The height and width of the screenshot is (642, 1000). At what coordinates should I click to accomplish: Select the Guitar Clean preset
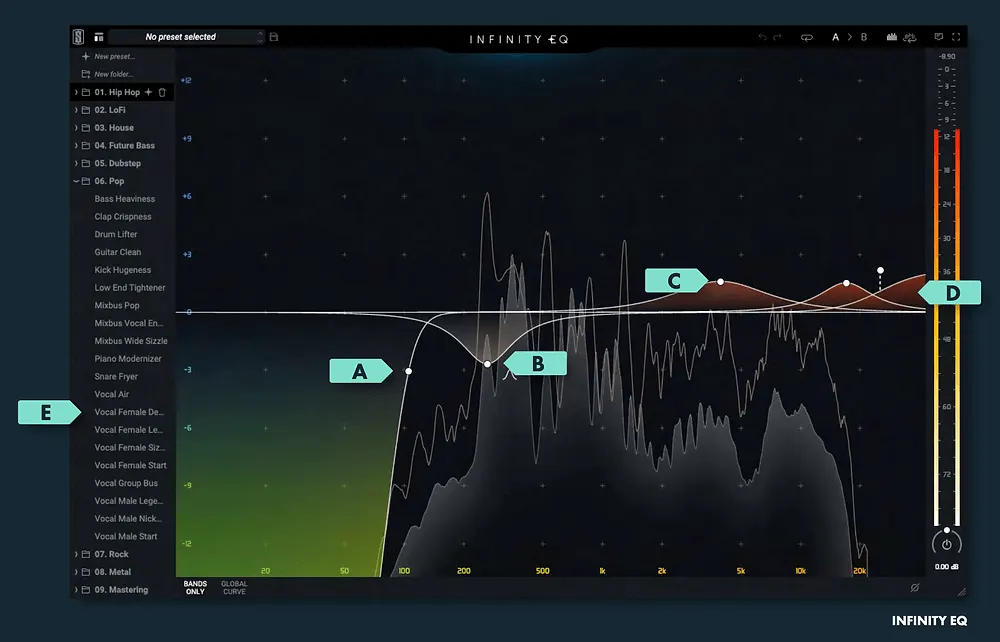click(117, 252)
